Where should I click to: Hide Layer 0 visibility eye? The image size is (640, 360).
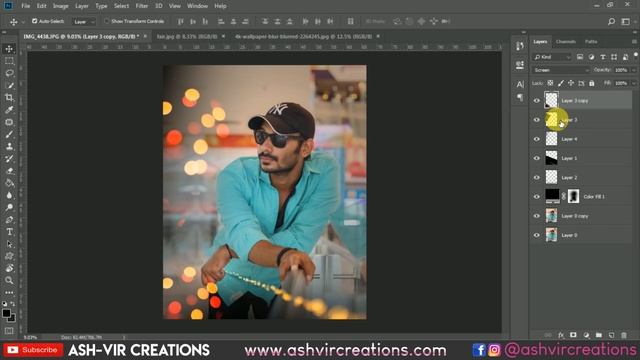(x=537, y=235)
